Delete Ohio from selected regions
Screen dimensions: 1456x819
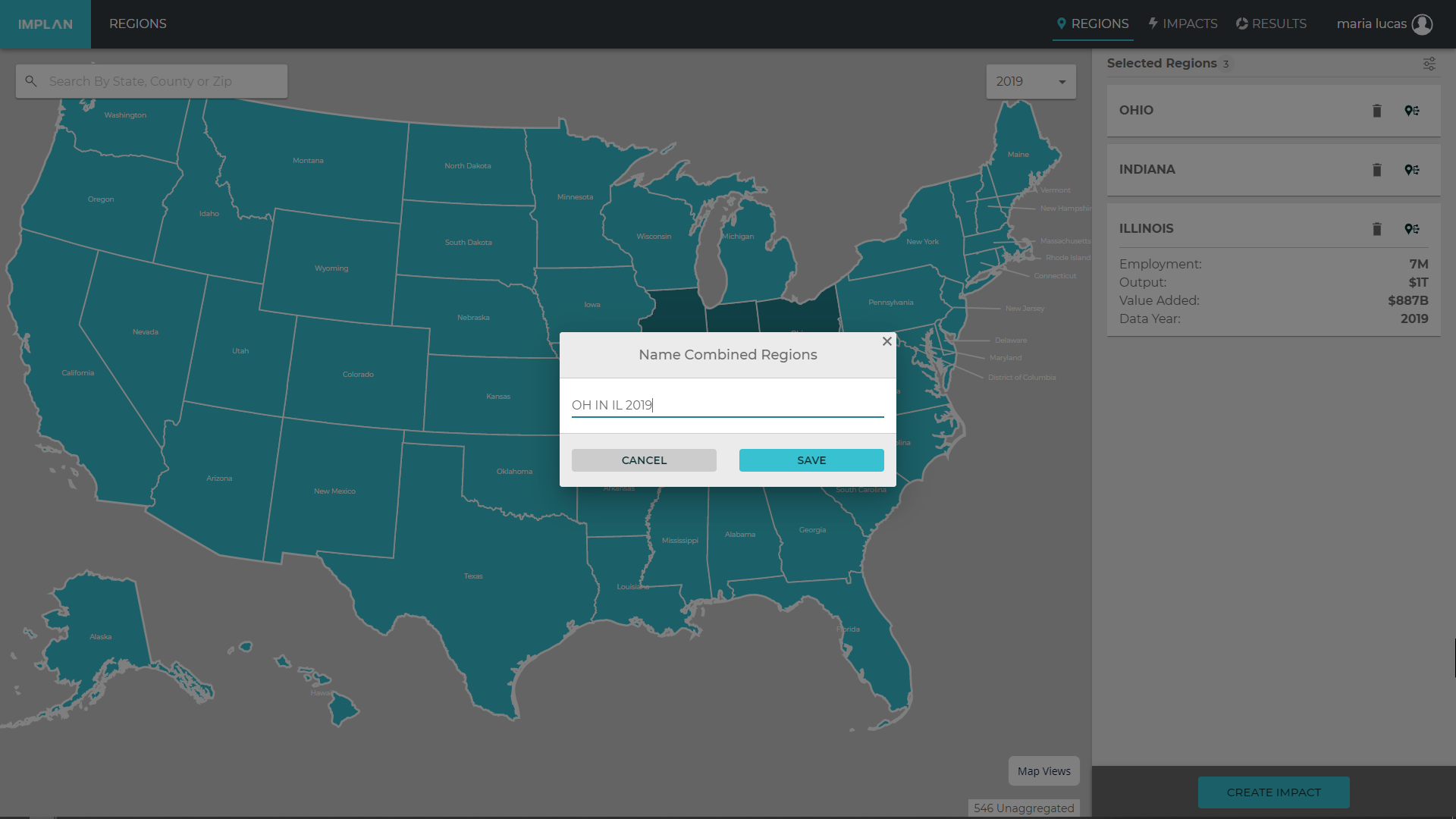pyautogui.click(x=1377, y=111)
